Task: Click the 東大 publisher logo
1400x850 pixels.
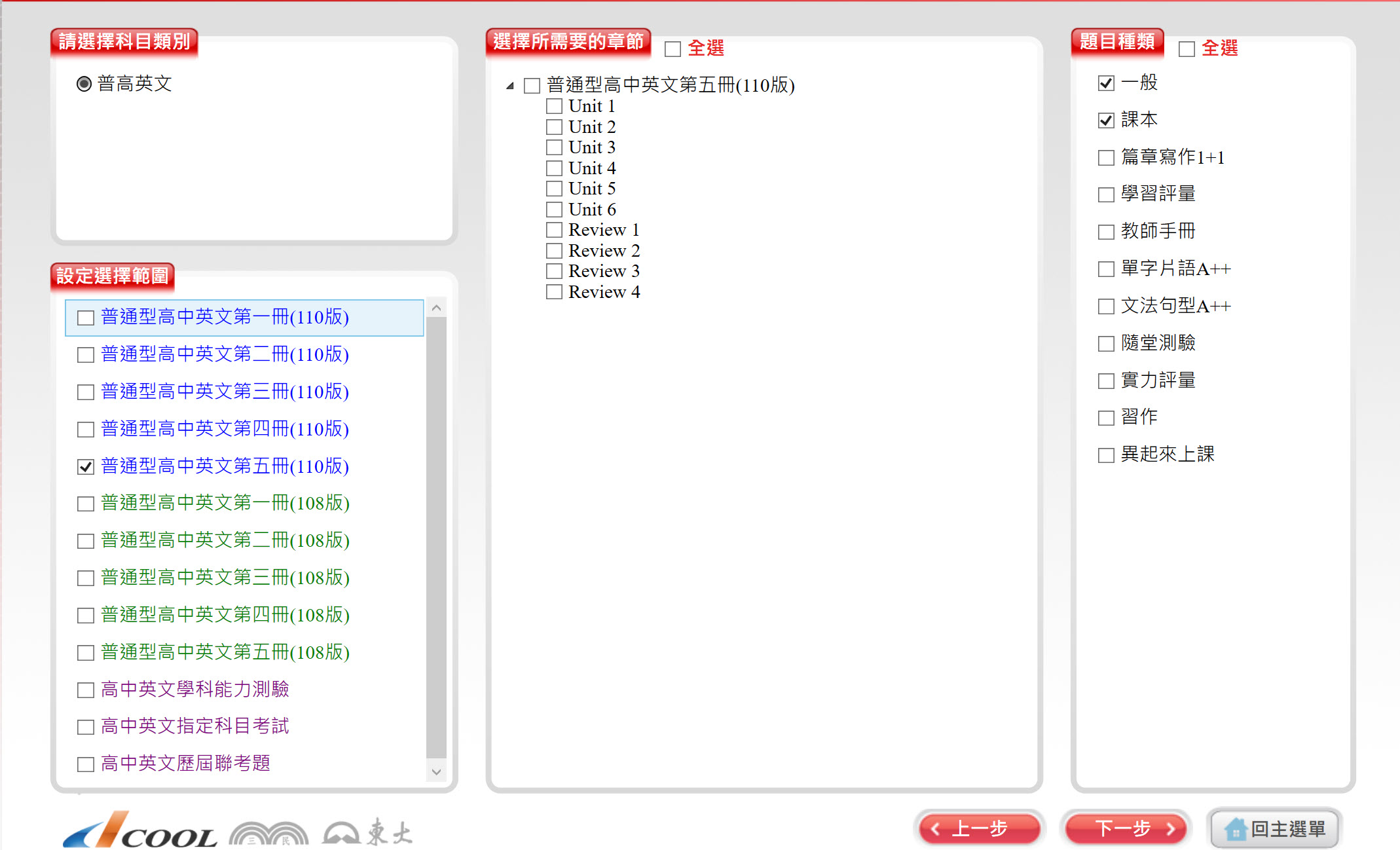Action: 367,832
